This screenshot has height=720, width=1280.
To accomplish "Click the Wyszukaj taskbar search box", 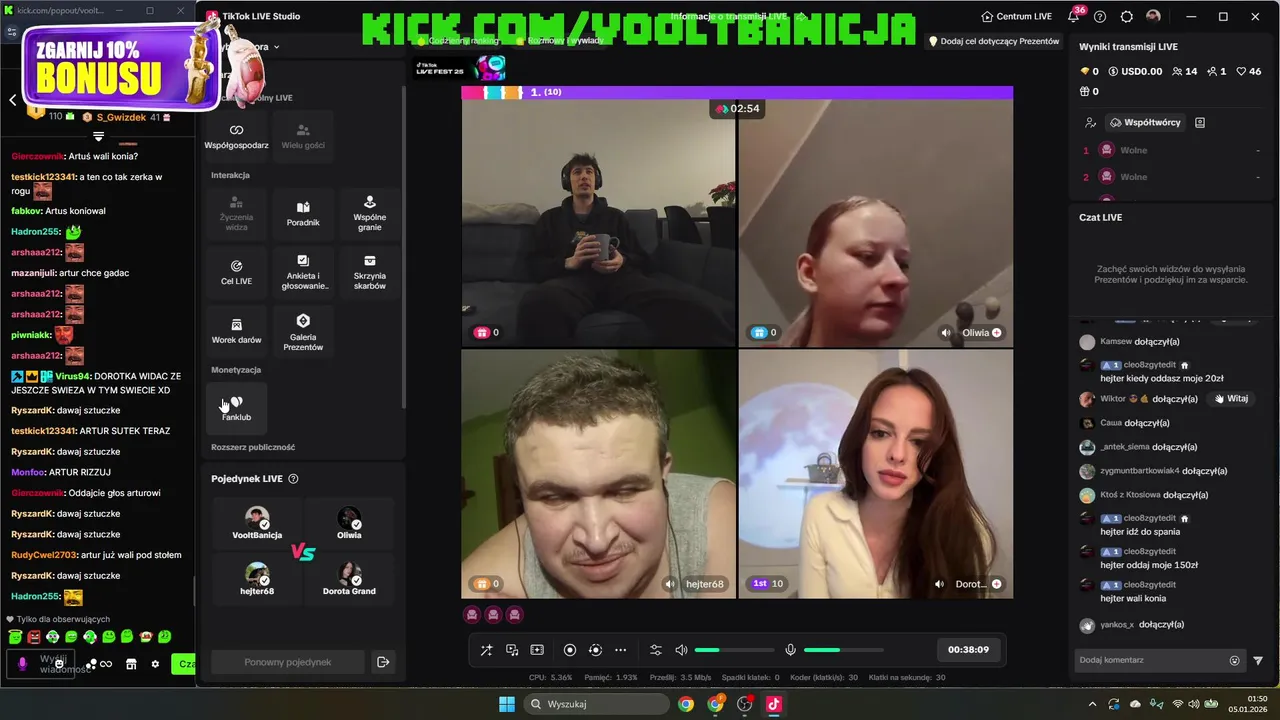I will tap(598, 704).
